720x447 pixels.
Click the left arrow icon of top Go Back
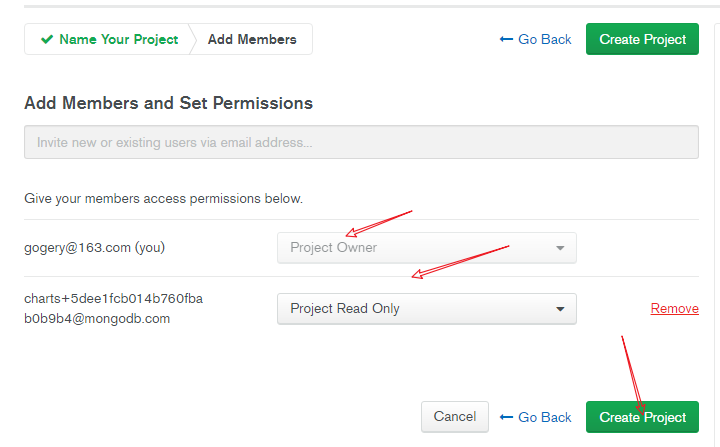(x=506, y=40)
